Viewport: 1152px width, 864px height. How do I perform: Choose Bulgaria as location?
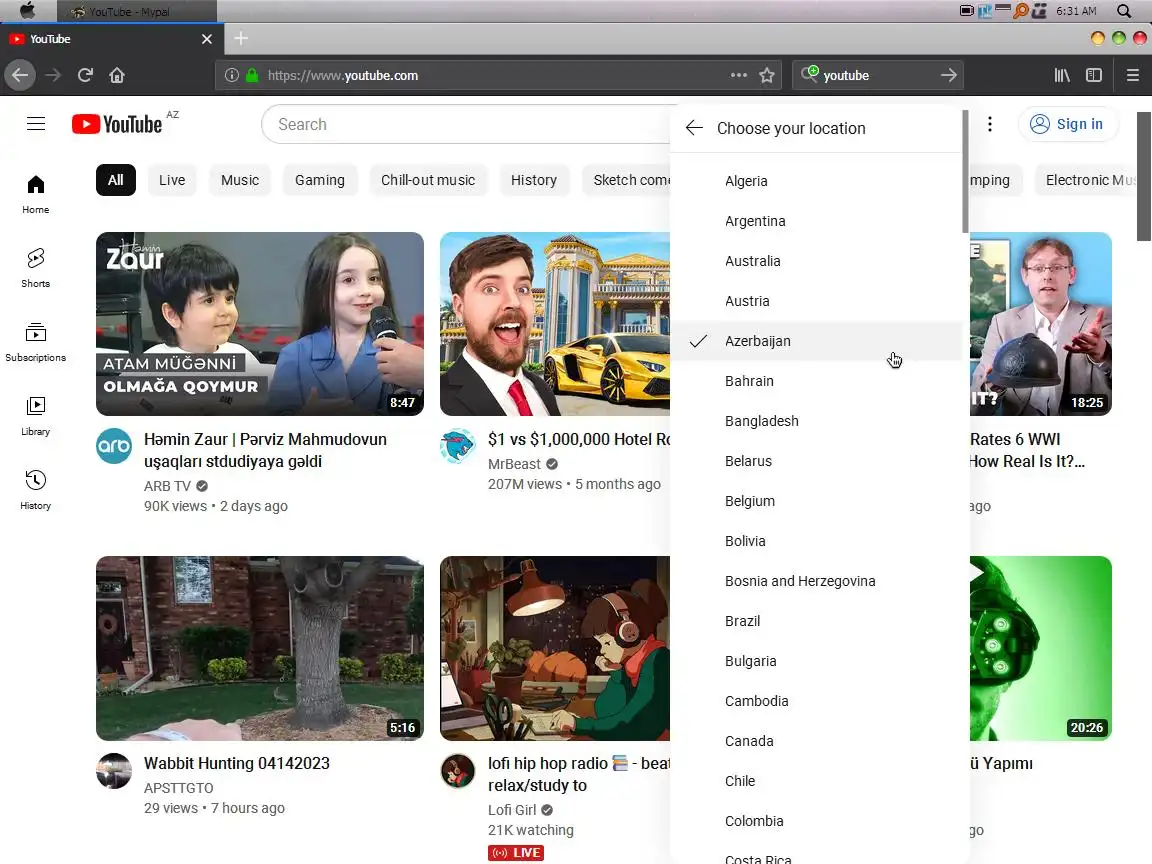816,661
